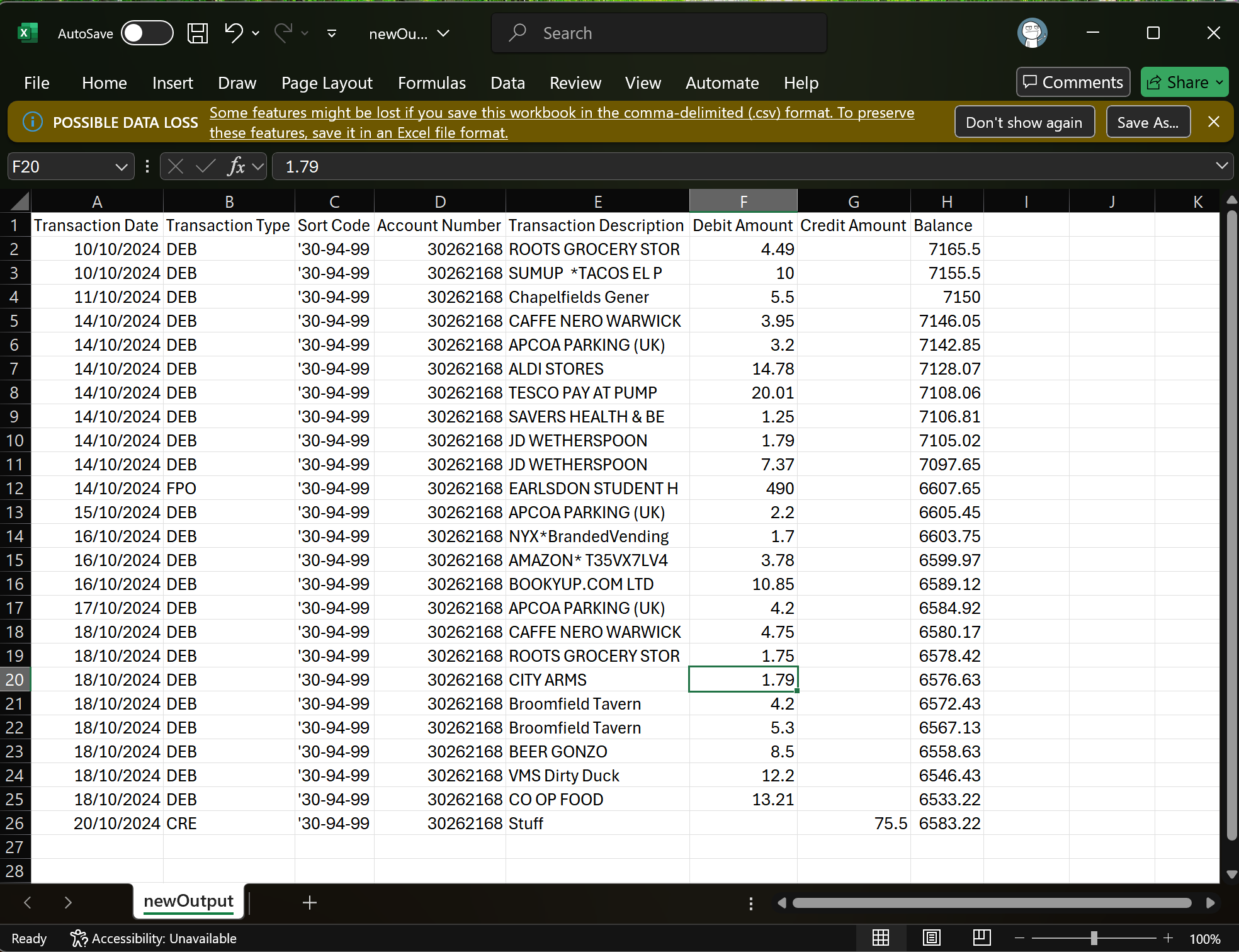Click the Normal view grid icon

tap(881, 938)
